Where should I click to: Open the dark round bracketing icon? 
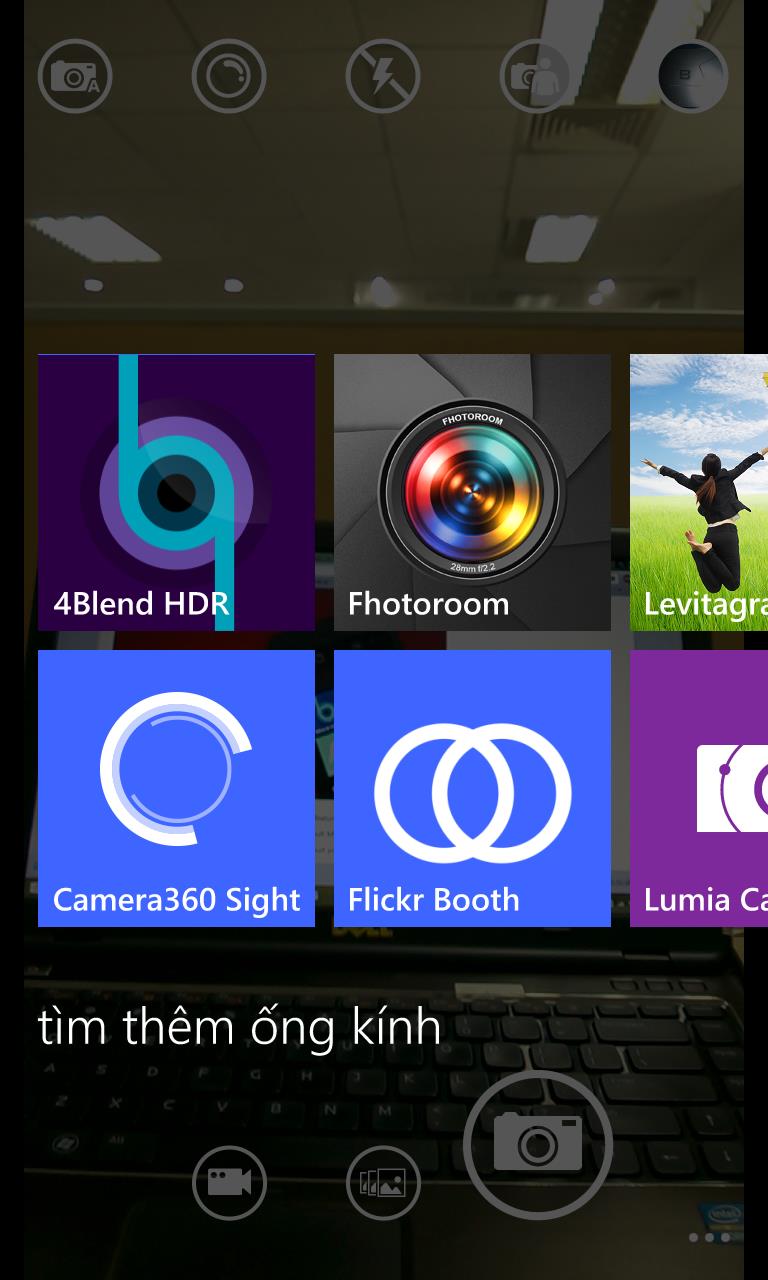692,76
